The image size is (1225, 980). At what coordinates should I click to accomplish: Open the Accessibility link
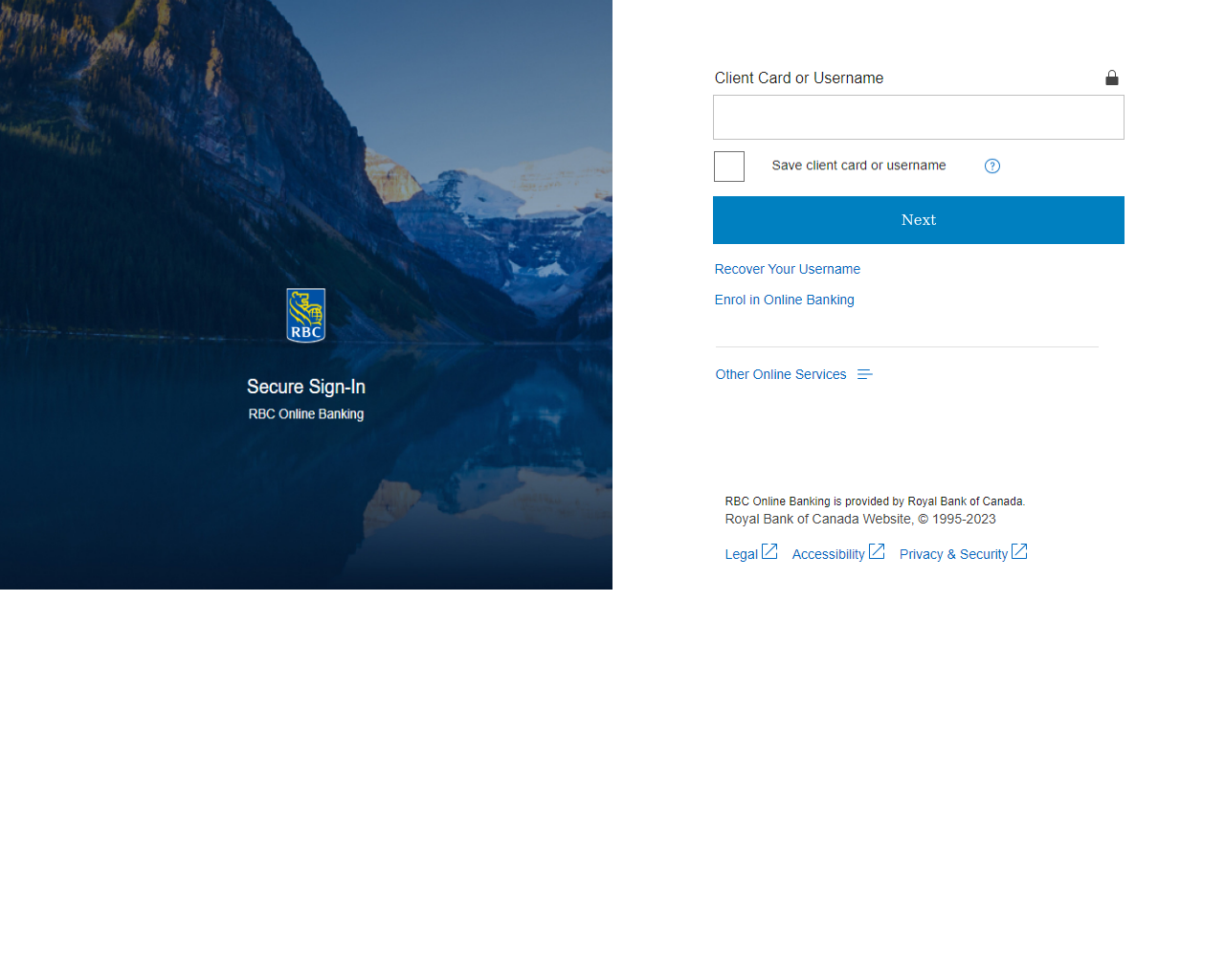point(829,554)
